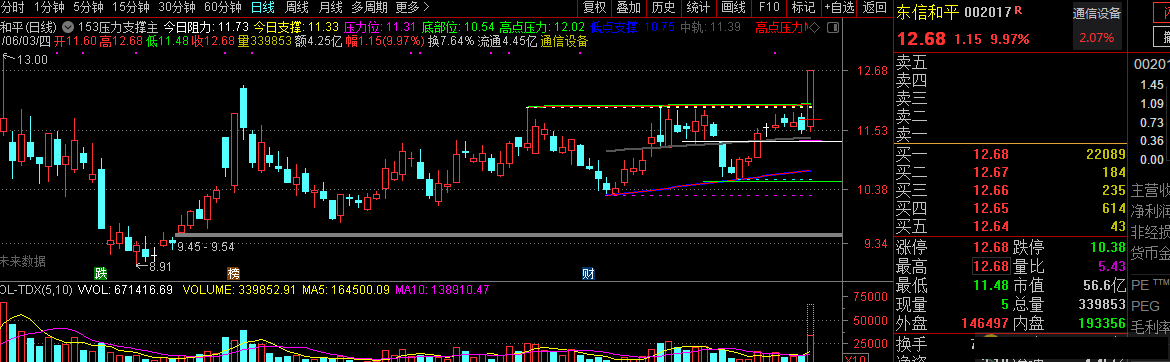Switch to the 月线 monthly chart

(331, 7)
